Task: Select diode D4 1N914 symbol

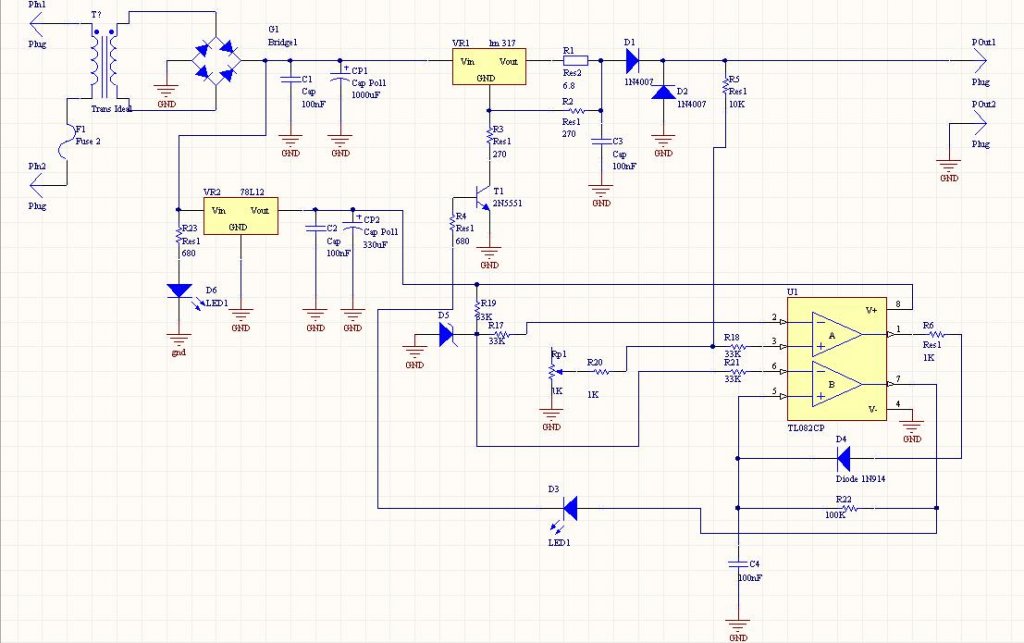Action: (843, 458)
